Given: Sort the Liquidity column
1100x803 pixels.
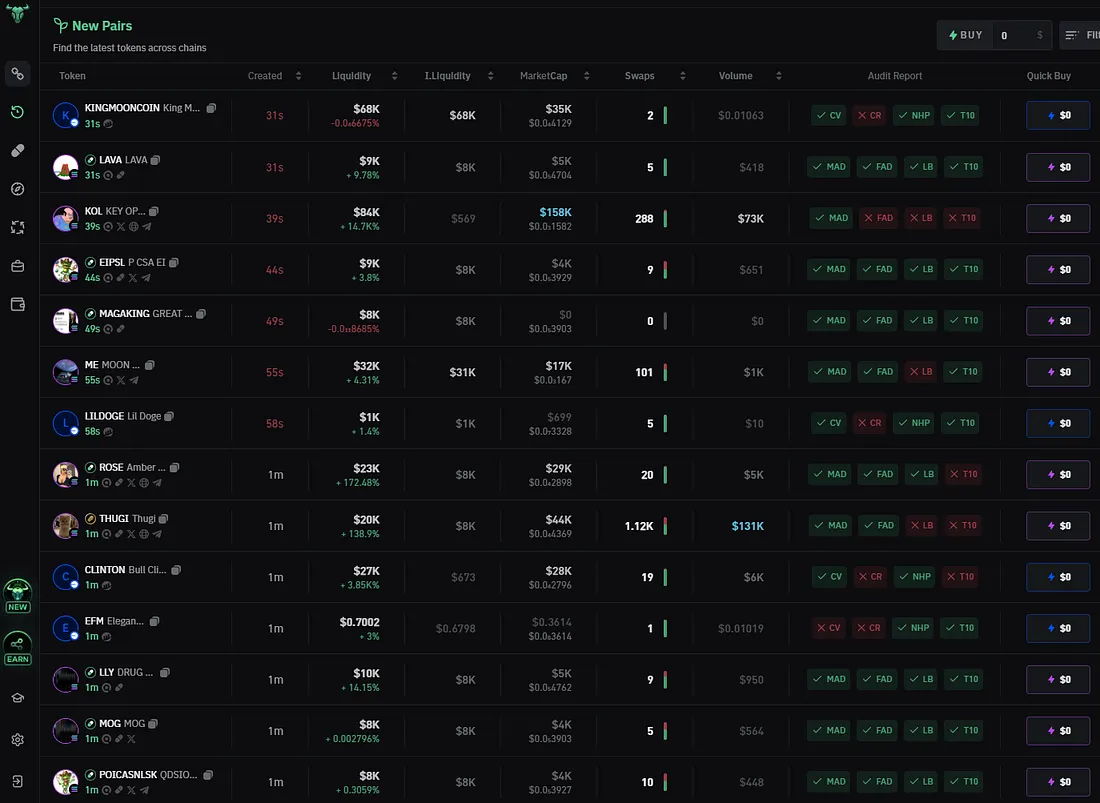Looking at the screenshot, I should coord(394,75).
